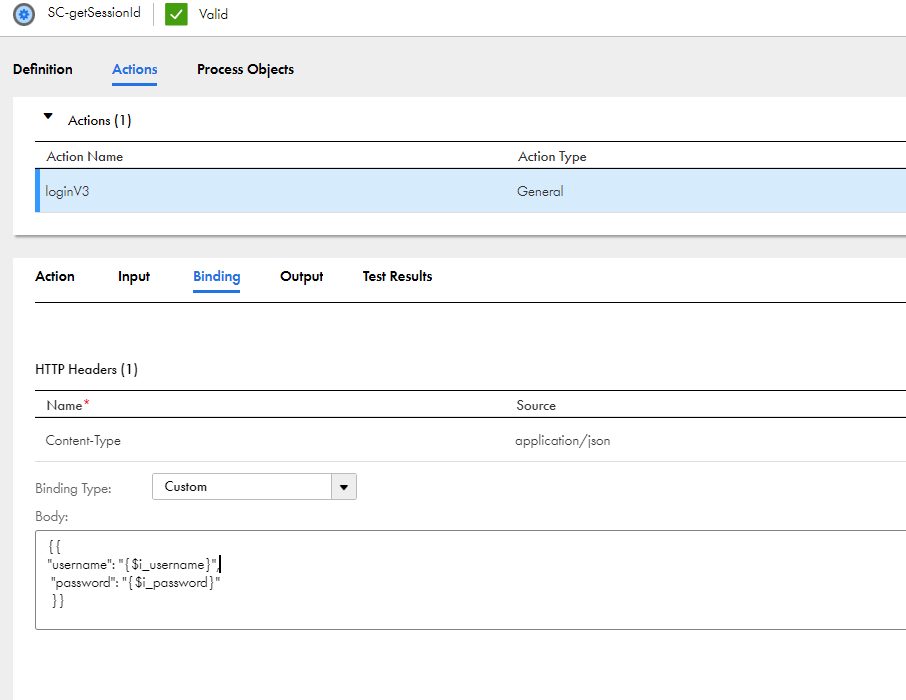
Task: Click the General action type cell
Action: [540, 191]
